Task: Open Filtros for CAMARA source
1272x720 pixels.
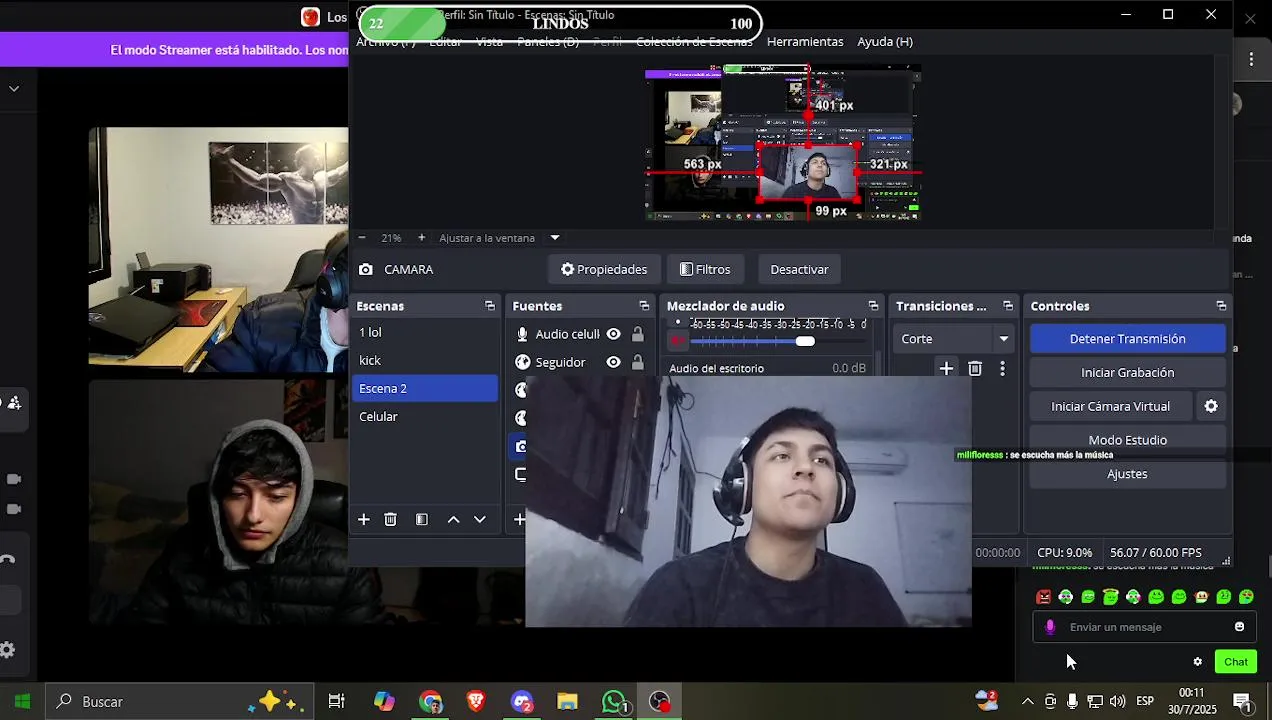Action: click(x=705, y=269)
